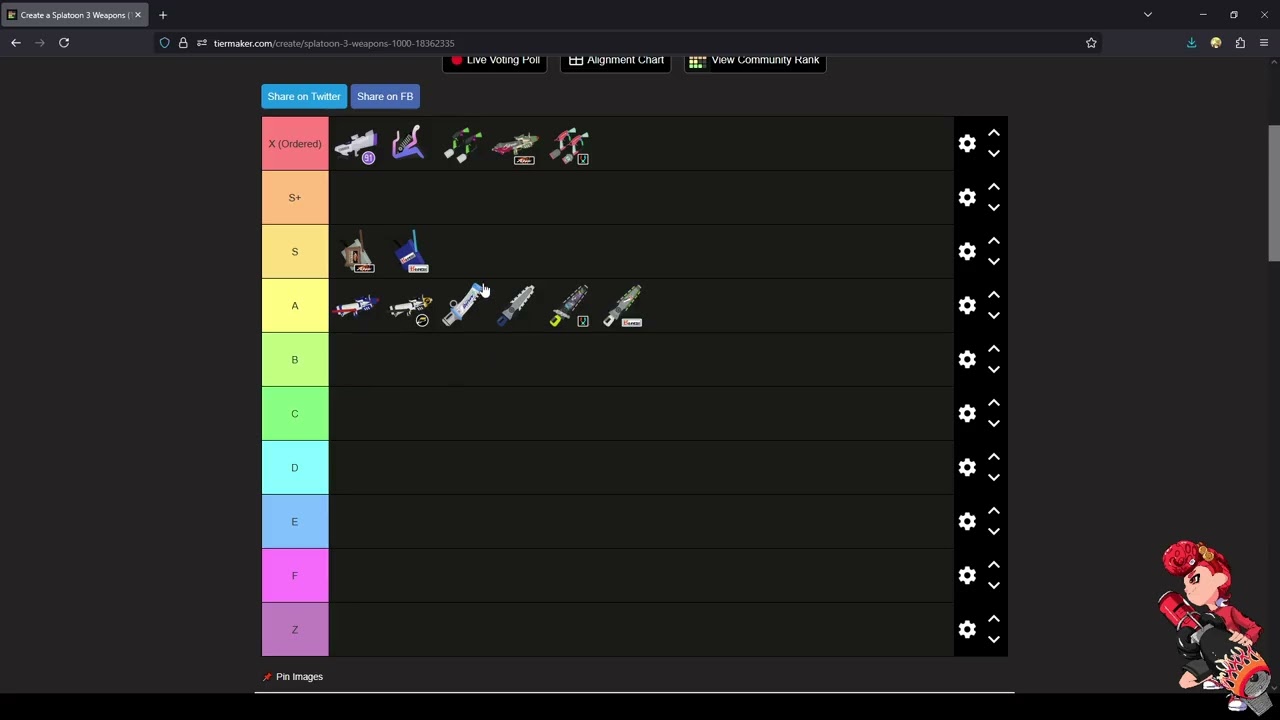Select third weapon in X (Ordered) tier
Screen dimensions: 1280x720
pyautogui.click(x=462, y=145)
